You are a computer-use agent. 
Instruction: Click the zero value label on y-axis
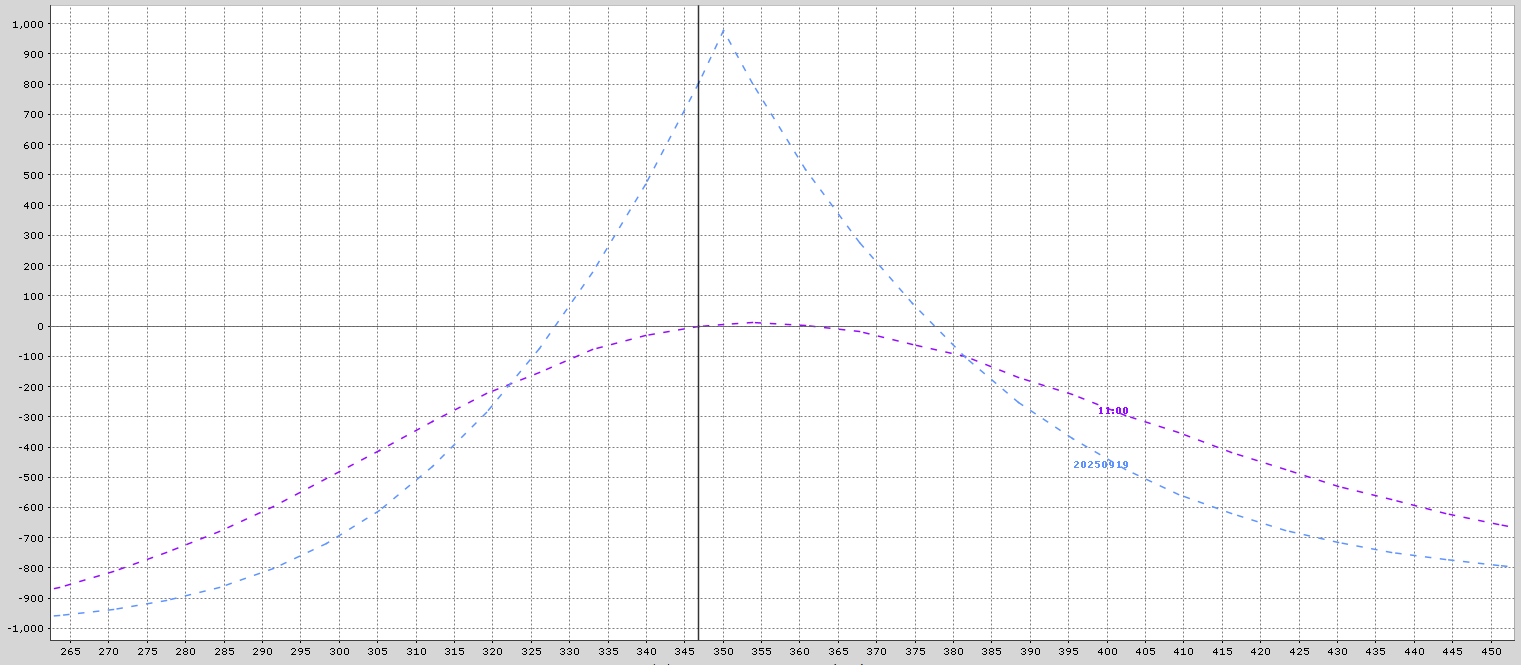[x=38, y=326]
